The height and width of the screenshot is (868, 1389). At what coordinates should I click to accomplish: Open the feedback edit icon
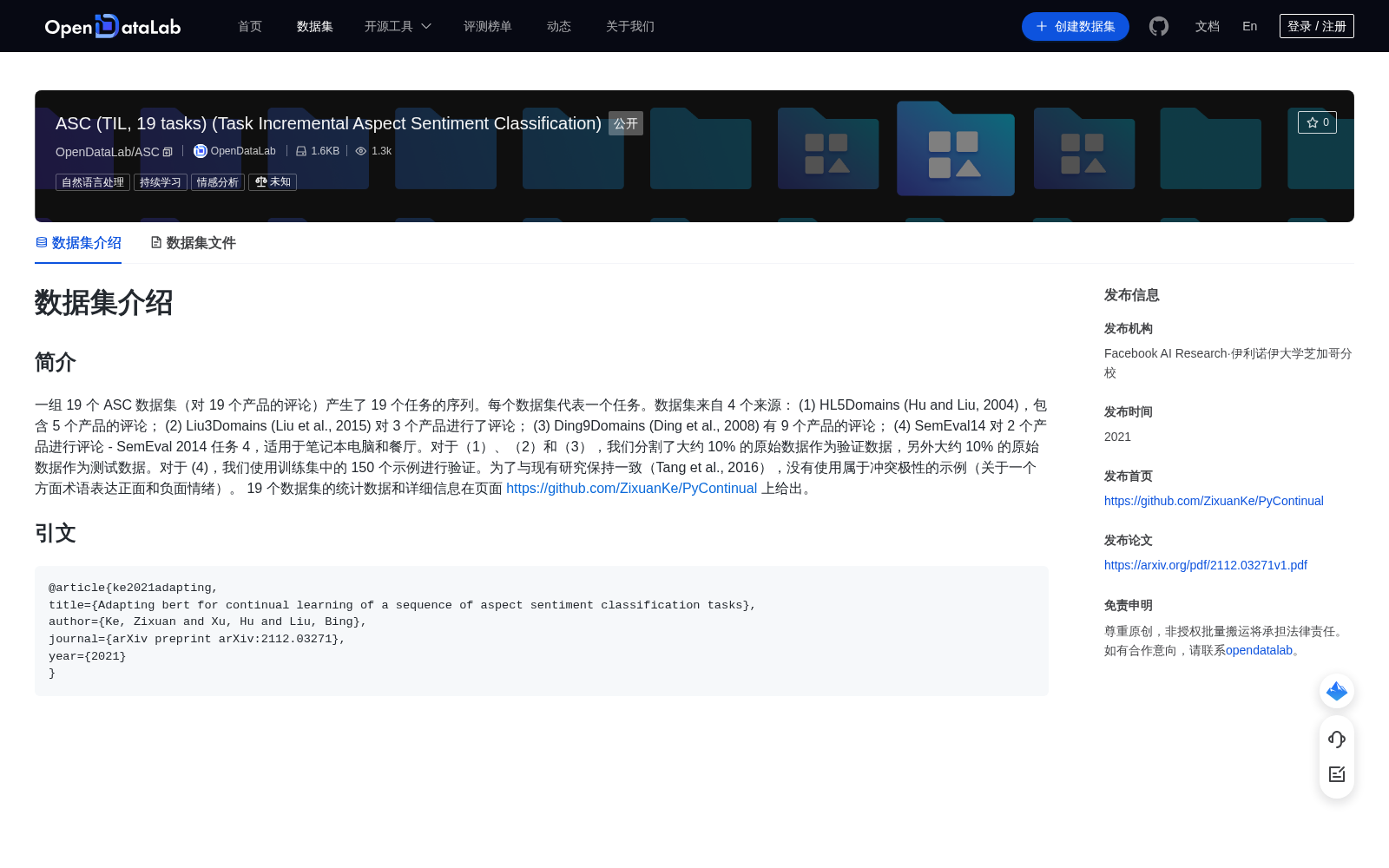pos(1337,774)
